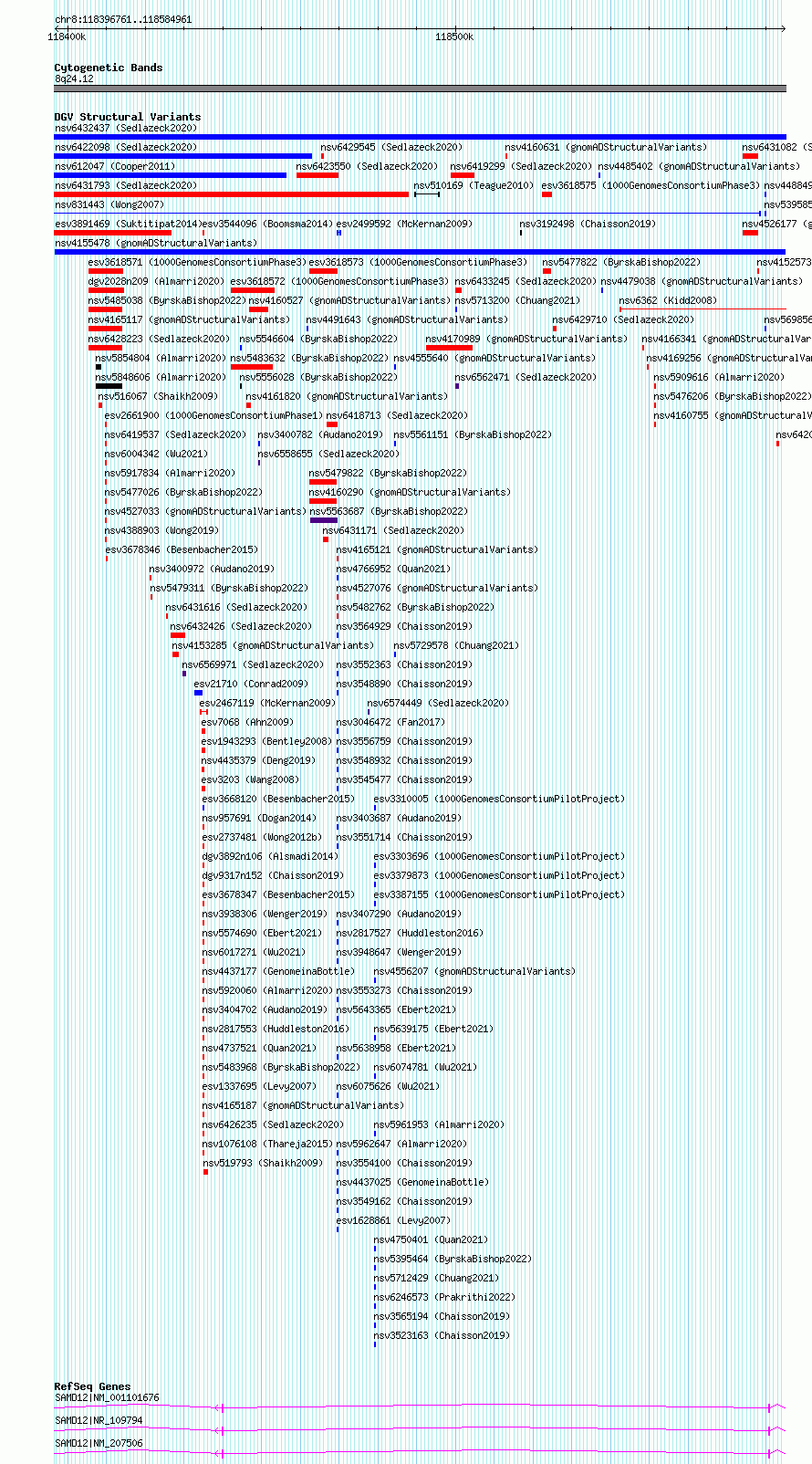Select esv2499592 (McKernan2009) label
This screenshot has width=812, height=1464.
coord(404,225)
